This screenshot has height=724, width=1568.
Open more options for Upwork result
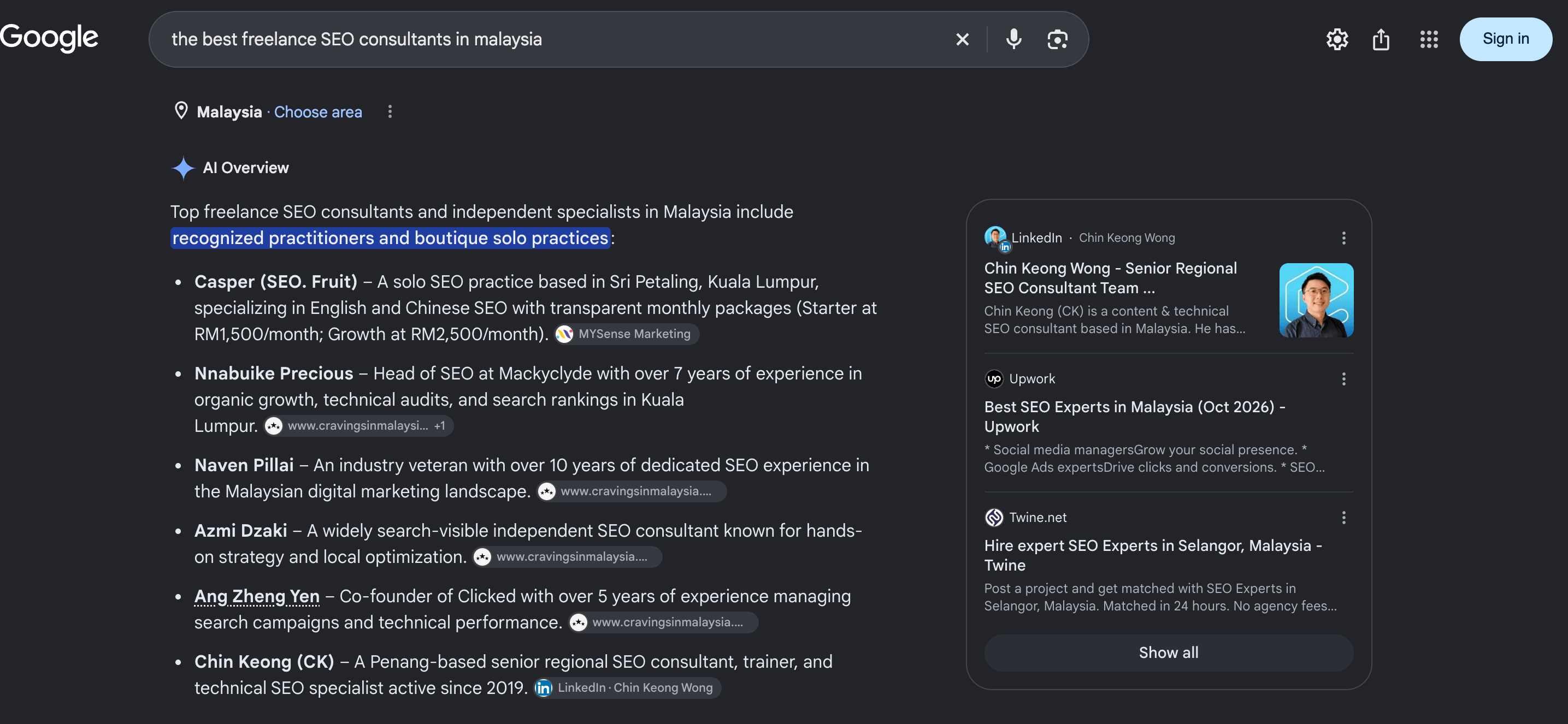click(1343, 379)
